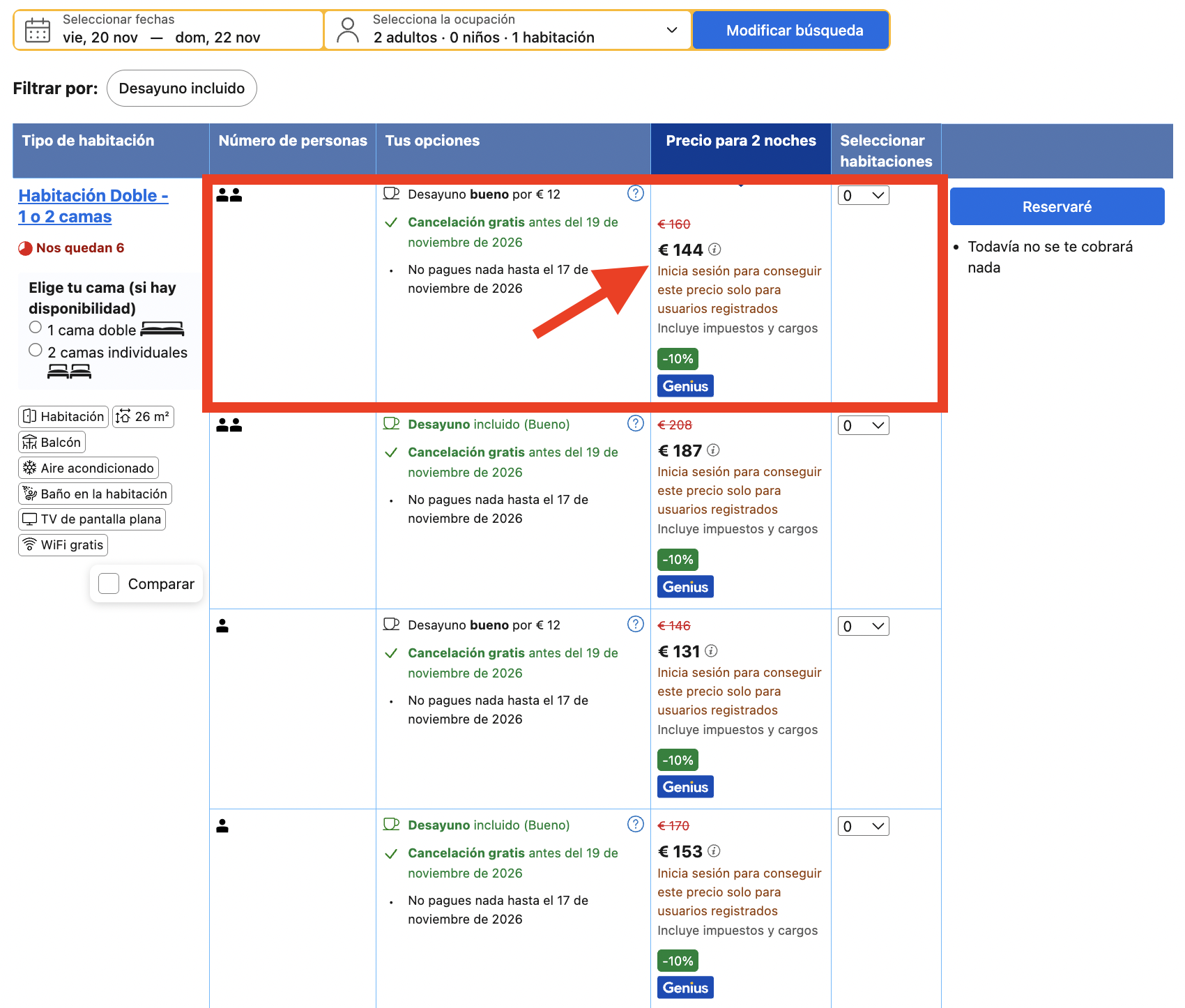Viewport: 1185px width, 1008px height.
Task: Click the 'Tus opciones' column header
Action: [513, 148]
